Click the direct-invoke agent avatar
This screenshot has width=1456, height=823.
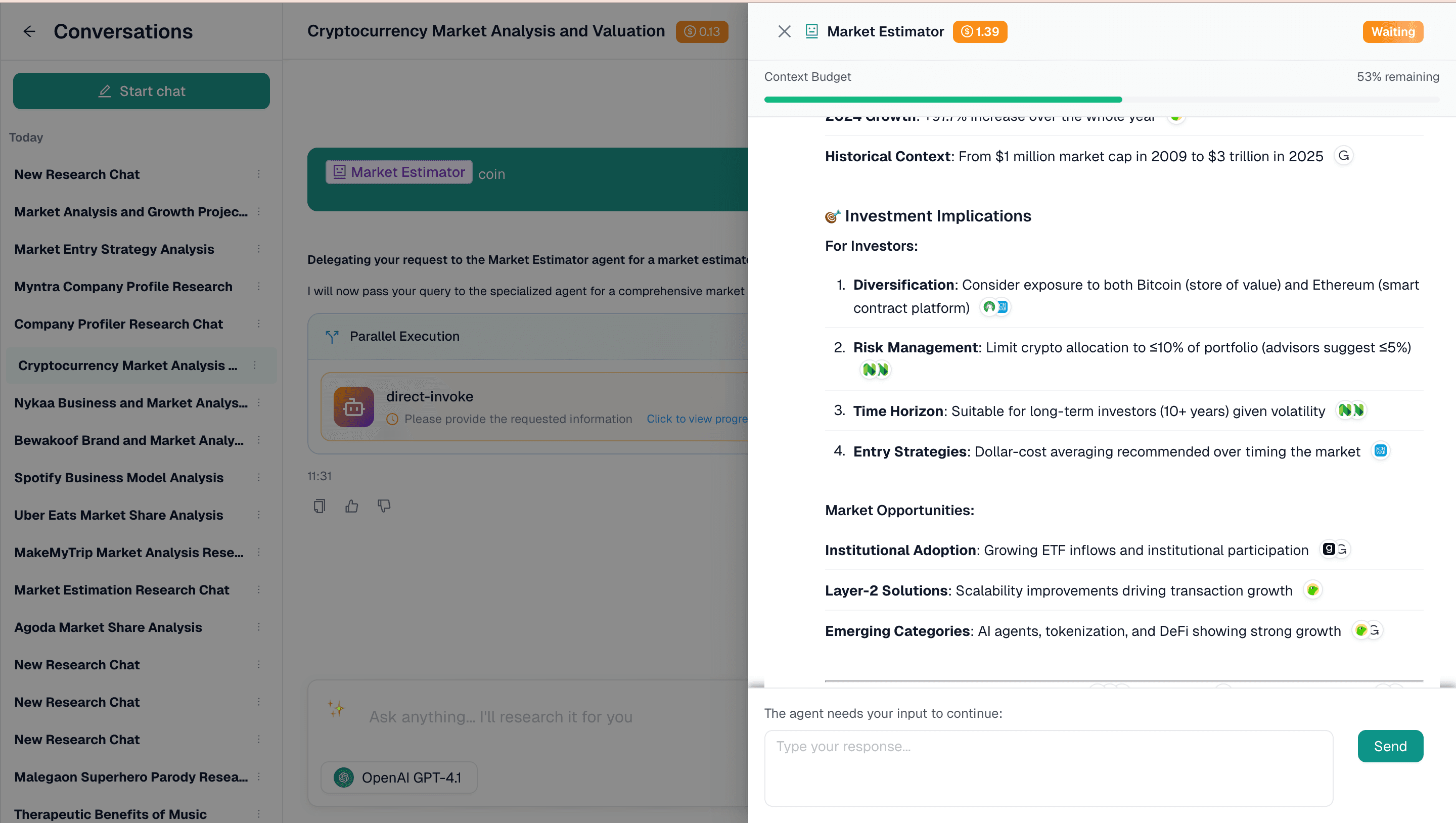click(x=353, y=406)
